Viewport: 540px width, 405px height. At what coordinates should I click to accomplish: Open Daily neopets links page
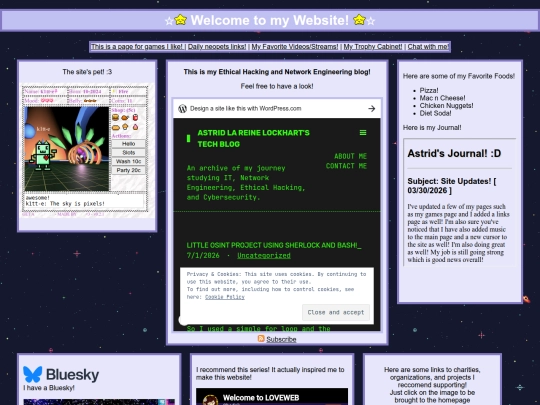(217, 46)
